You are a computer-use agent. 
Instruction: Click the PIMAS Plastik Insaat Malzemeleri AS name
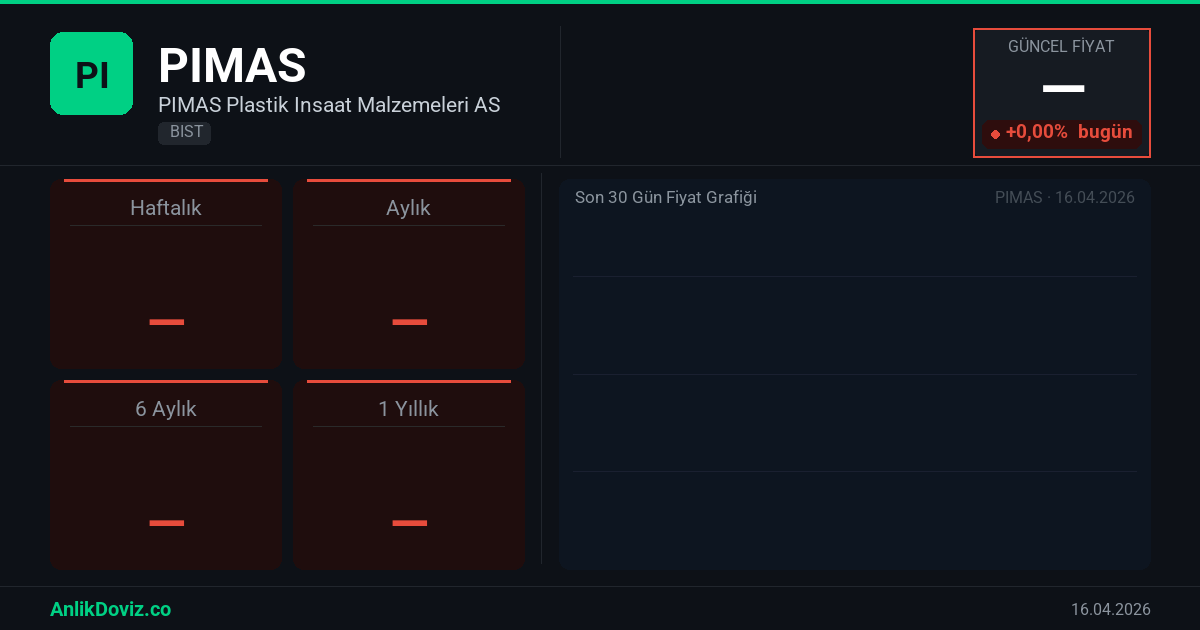click(329, 105)
